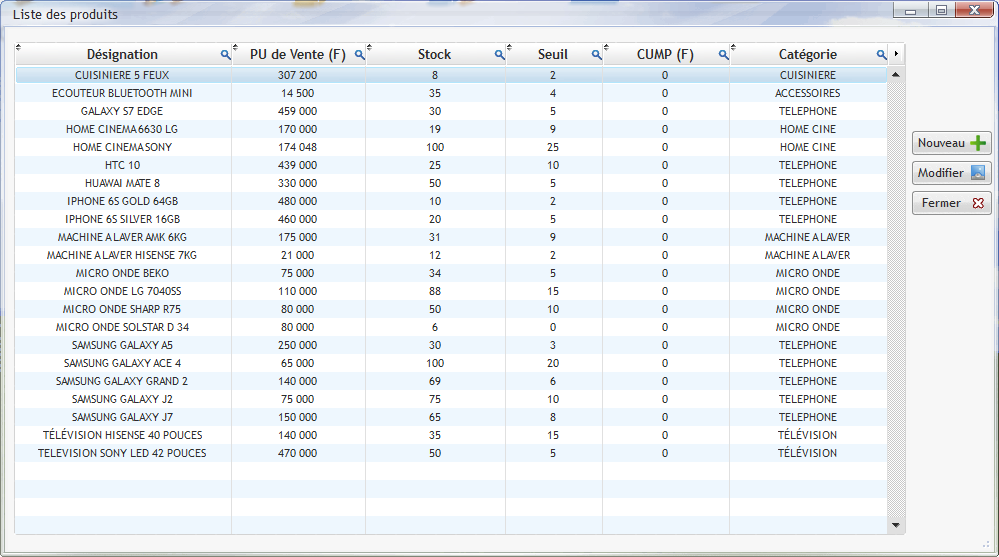Sort by the Catégorie column header
Screen dimensions: 999x557
point(807,55)
